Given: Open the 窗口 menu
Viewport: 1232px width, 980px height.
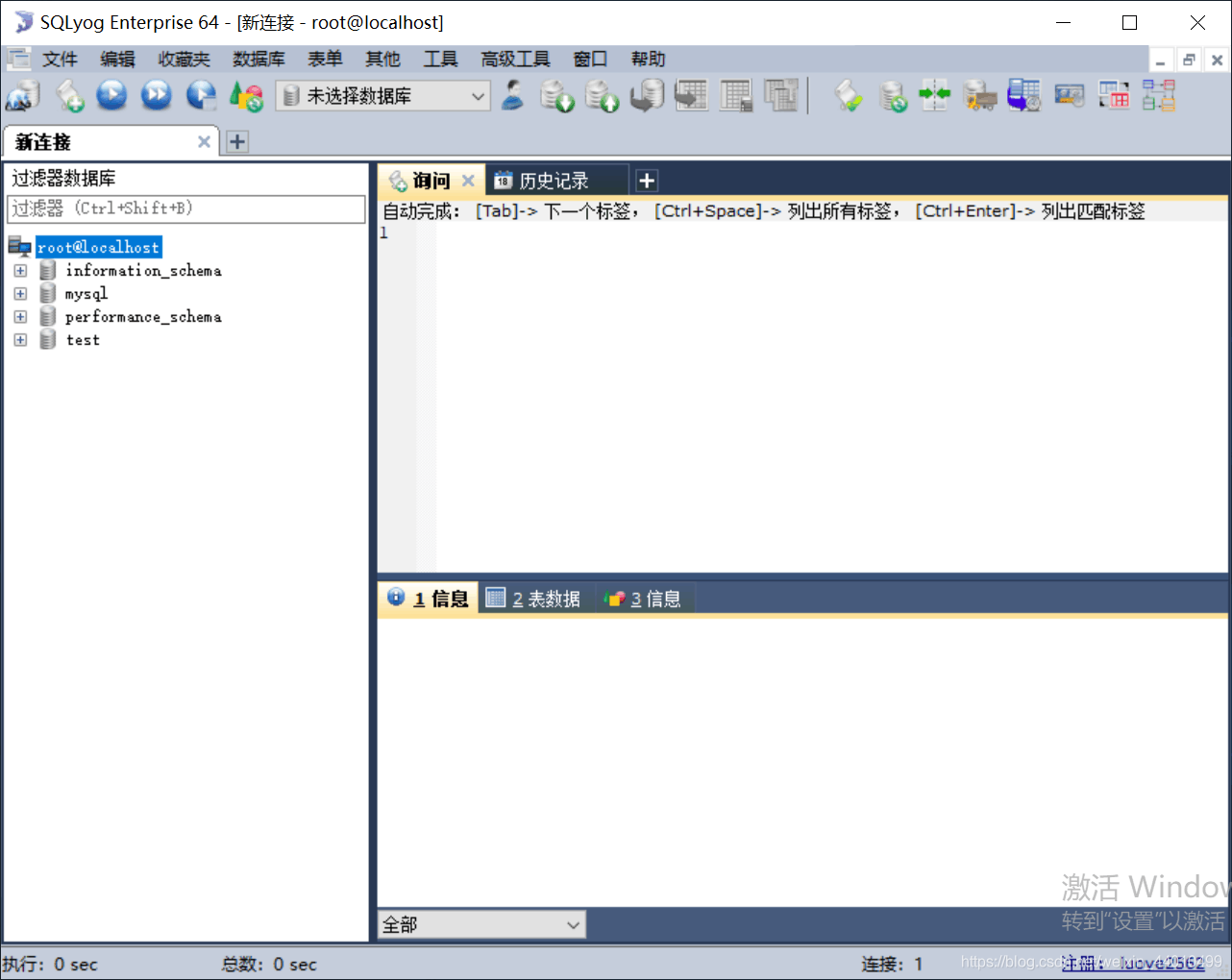Looking at the screenshot, I should pos(590,60).
